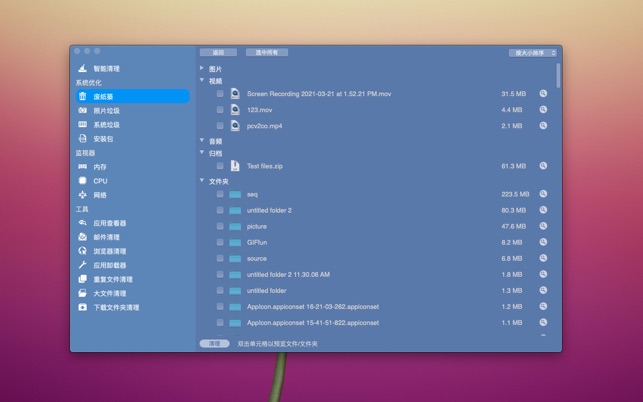Click the file list vertical scrollbar
Viewport: 643px width, 402px height.
coord(558,76)
